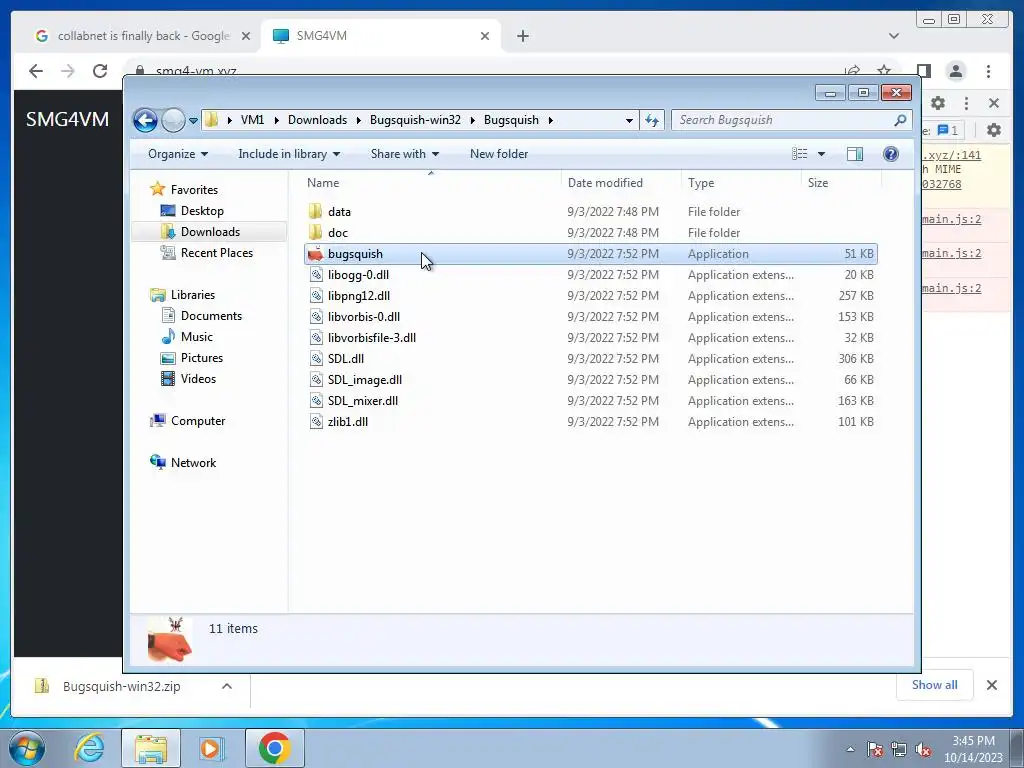Sort by the Size column header
This screenshot has height=768, width=1024.
(818, 183)
